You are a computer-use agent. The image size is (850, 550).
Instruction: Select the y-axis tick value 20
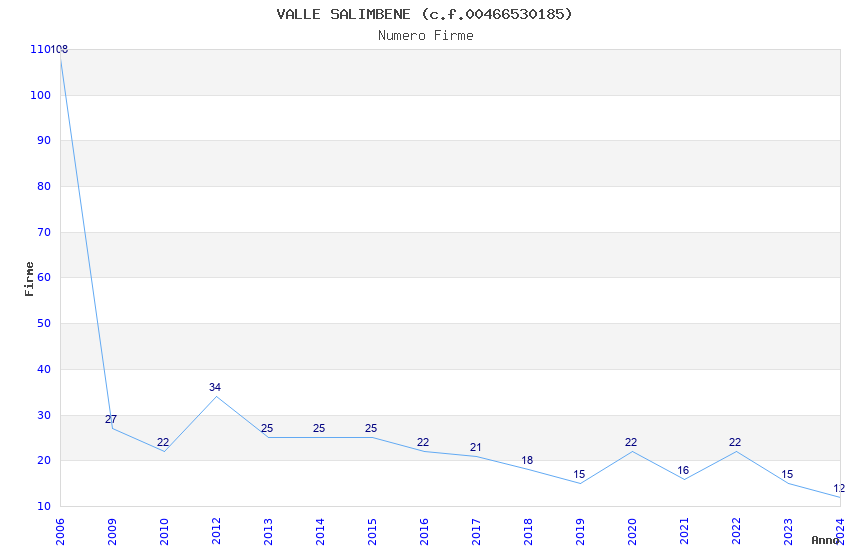point(44,461)
